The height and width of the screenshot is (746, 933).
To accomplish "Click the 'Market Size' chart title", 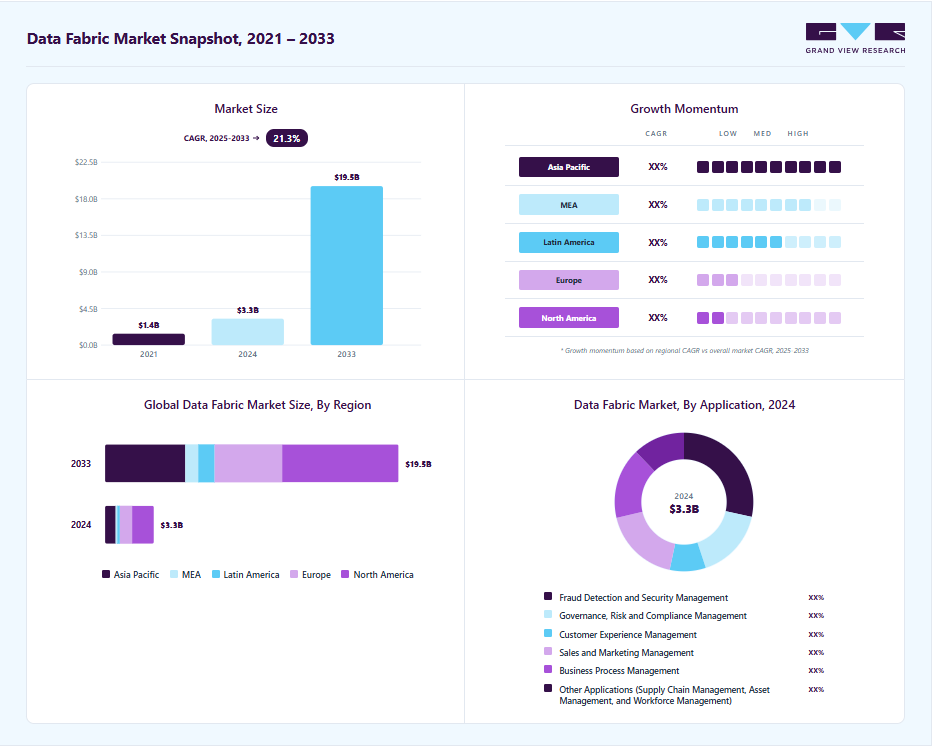I will pos(246,109).
